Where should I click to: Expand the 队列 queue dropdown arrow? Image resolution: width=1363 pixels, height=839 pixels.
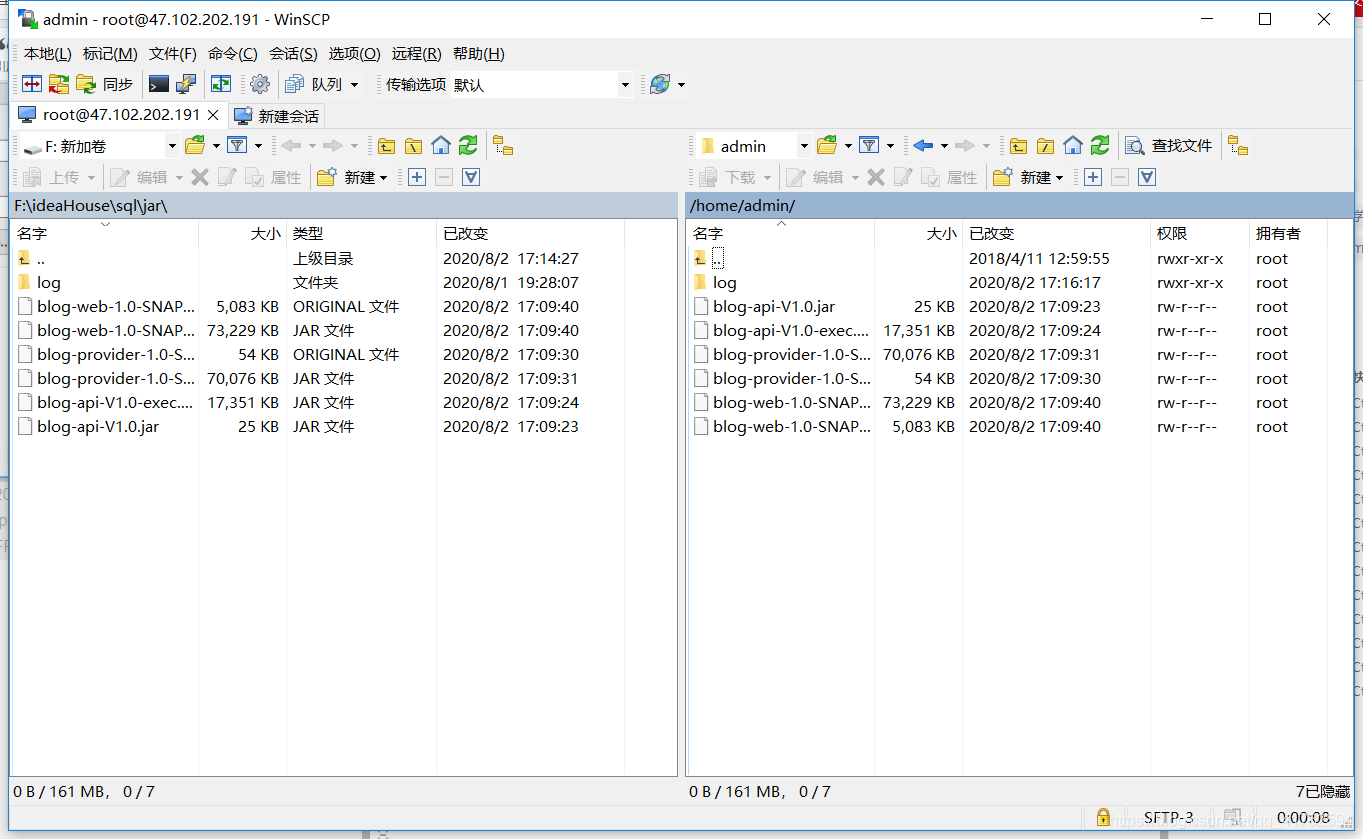pyautogui.click(x=354, y=85)
